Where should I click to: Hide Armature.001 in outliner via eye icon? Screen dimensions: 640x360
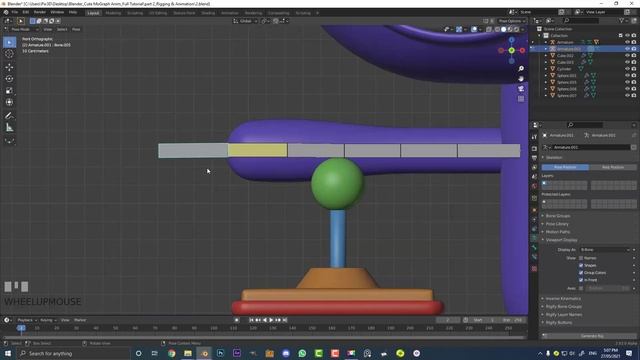627,49
